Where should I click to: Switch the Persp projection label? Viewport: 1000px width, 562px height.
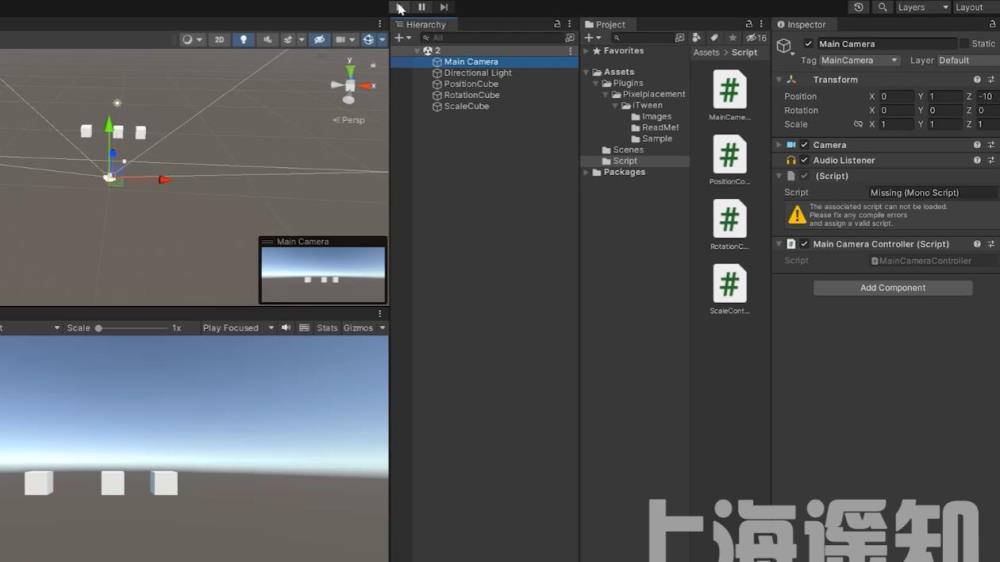coord(349,120)
